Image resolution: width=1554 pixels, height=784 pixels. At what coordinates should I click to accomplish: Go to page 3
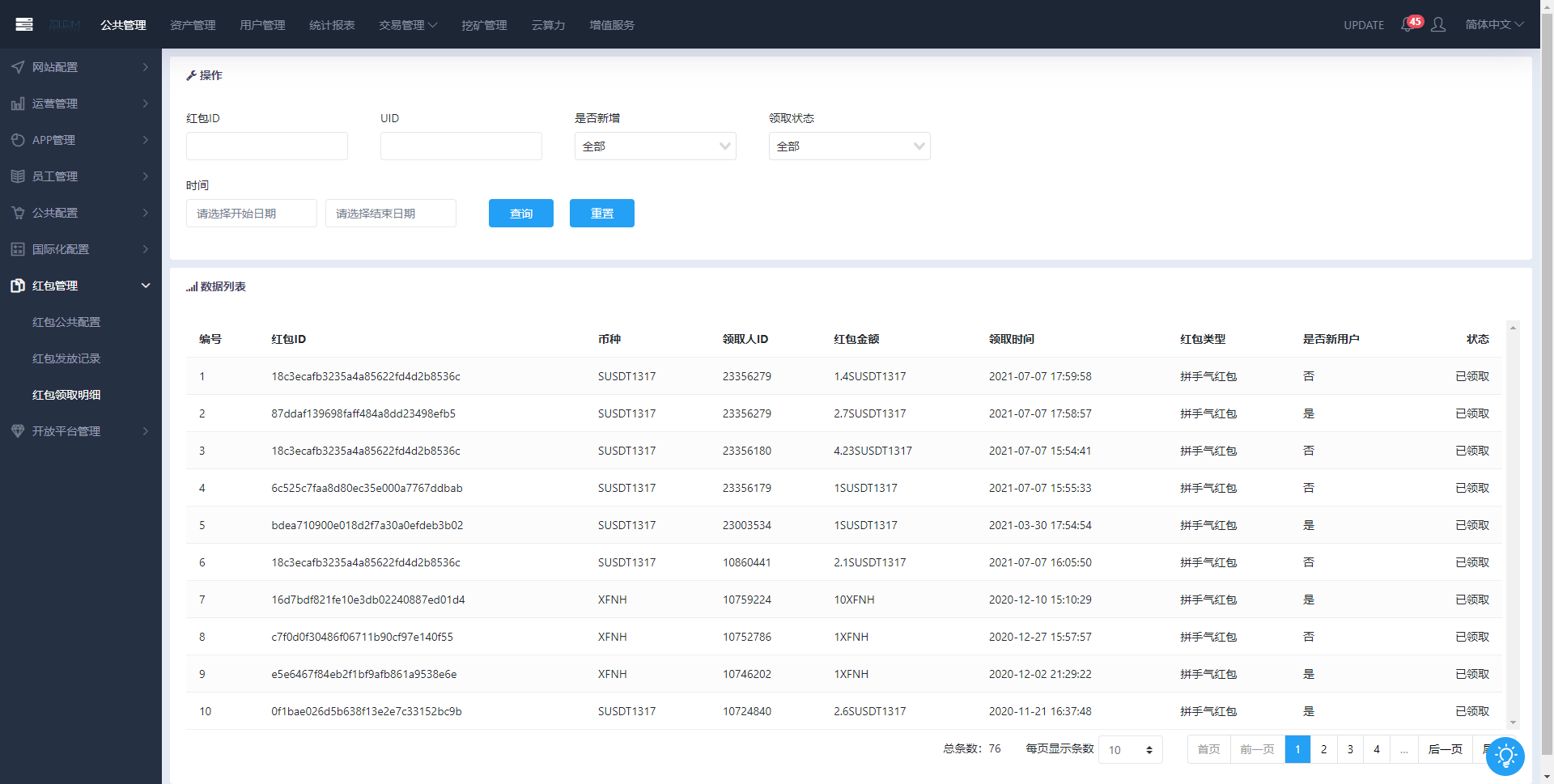click(1350, 749)
